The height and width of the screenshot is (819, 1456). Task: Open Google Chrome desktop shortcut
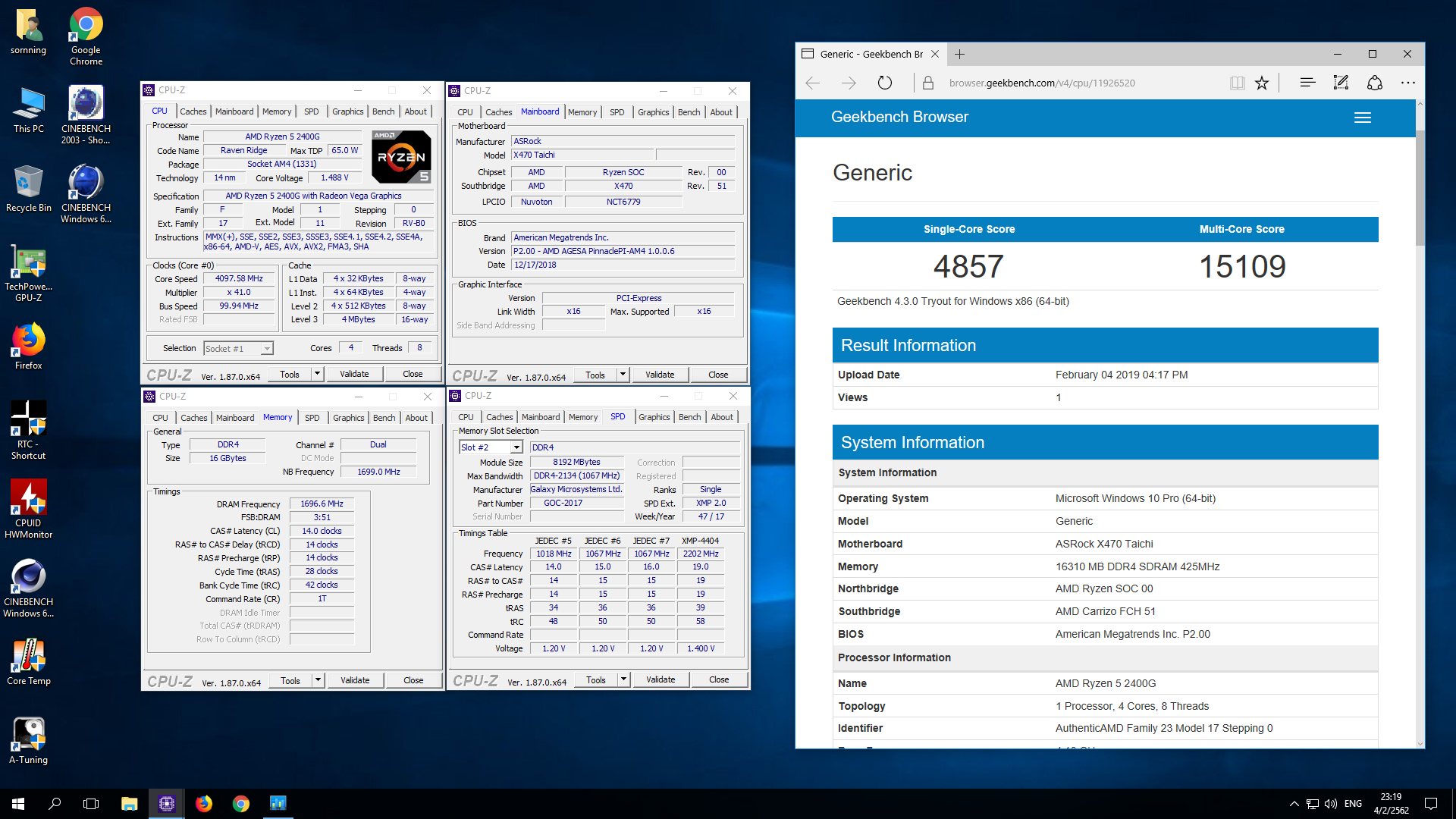click(x=86, y=36)
